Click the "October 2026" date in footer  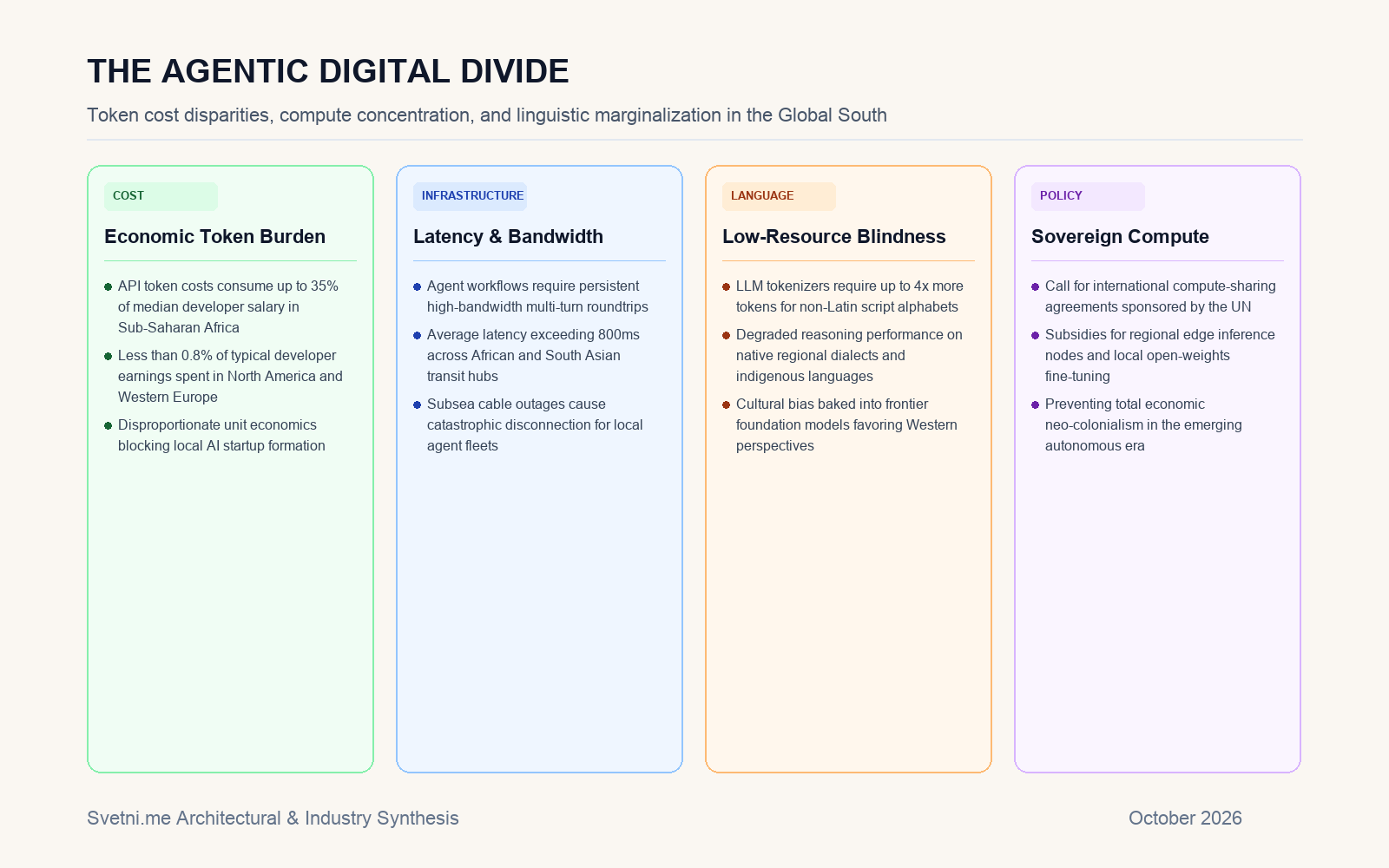tap(1185, 818)
